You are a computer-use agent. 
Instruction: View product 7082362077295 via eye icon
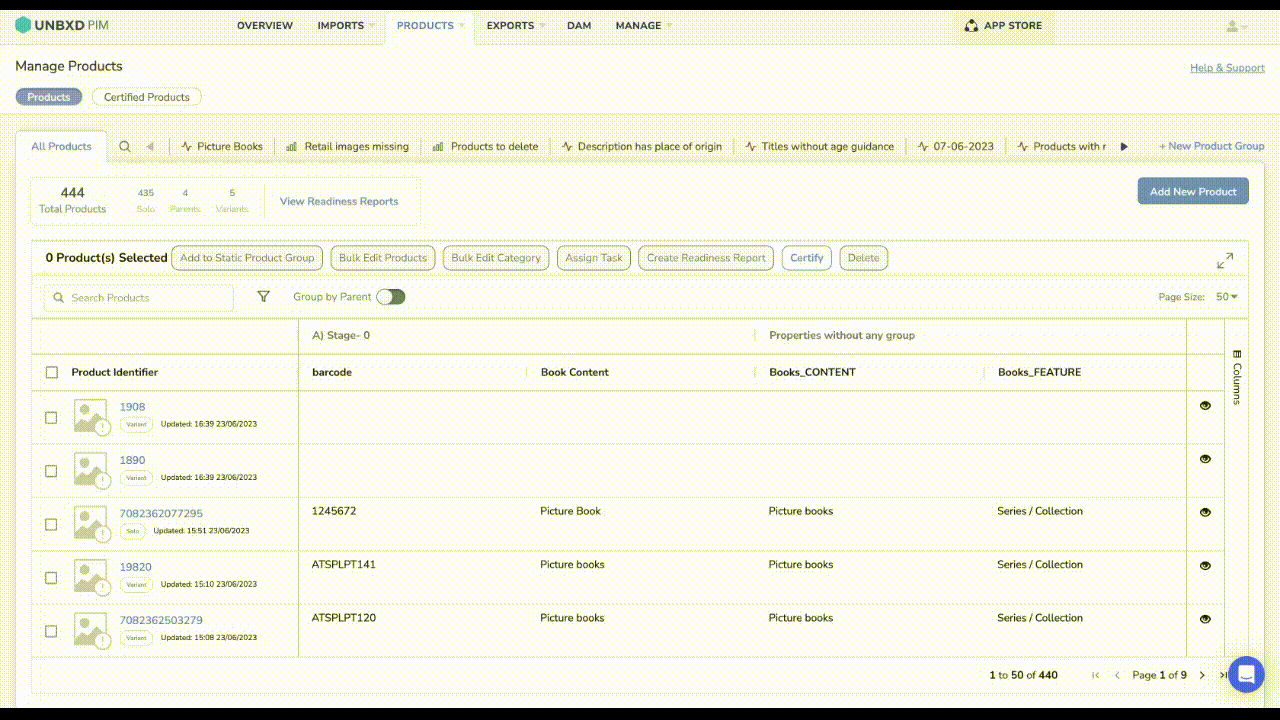click(1205, 512)
